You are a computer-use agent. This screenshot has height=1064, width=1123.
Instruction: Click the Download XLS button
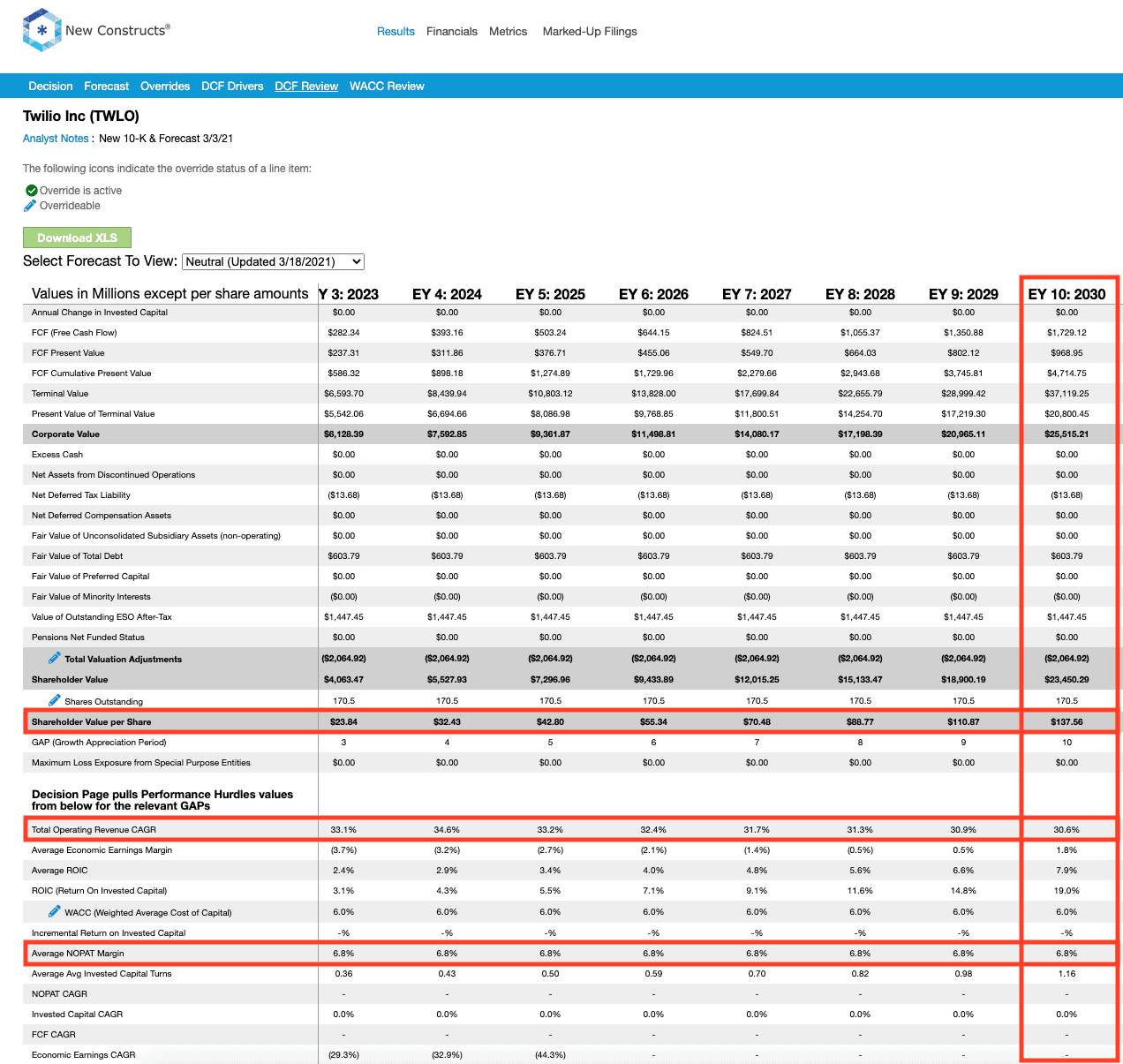77,238
